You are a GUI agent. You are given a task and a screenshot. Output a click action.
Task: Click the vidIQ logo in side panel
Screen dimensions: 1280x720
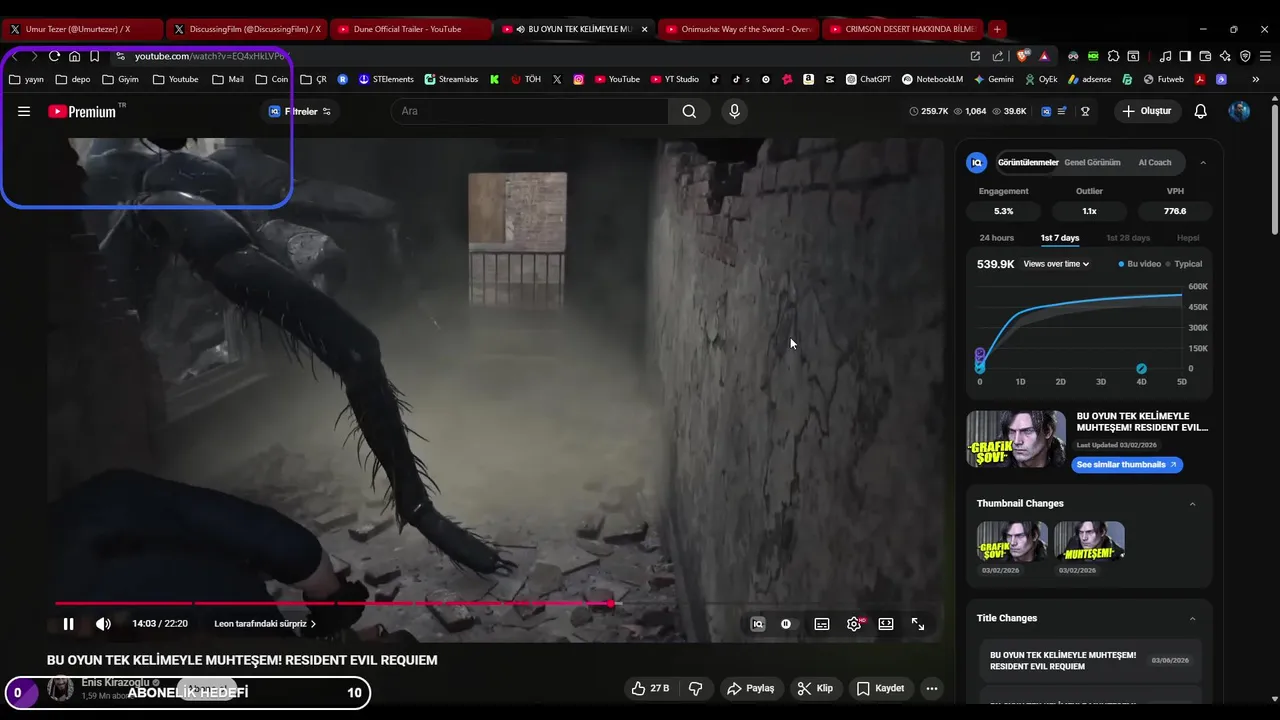(x=977, y=162)
